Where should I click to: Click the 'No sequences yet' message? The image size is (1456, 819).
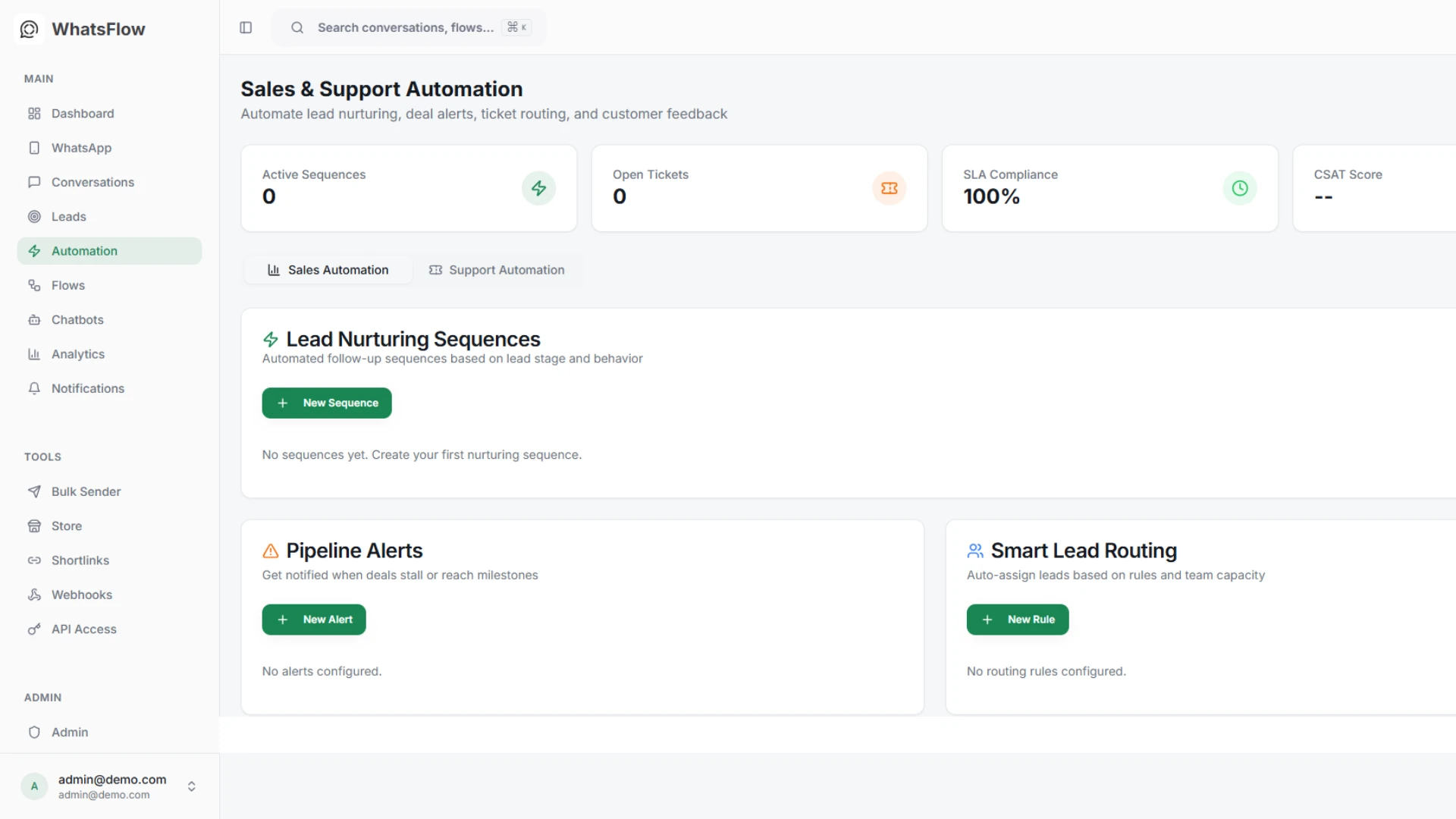click(x=422, y=455)
